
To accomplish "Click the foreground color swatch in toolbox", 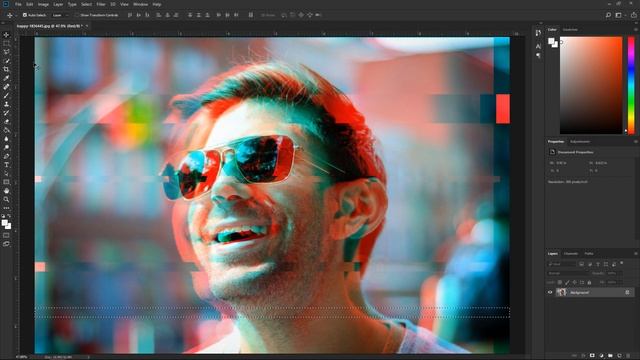I will pyautogui.click(x=5, y=223).
